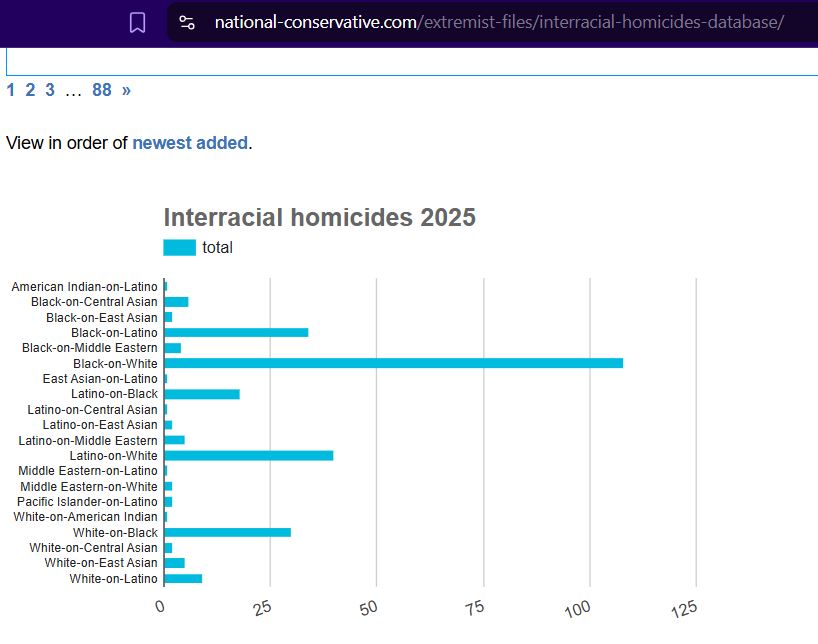Click the 'Latino-on-East Asian' axis label
The height and width of the screenshot is (644, 818).
pos(100,425)
